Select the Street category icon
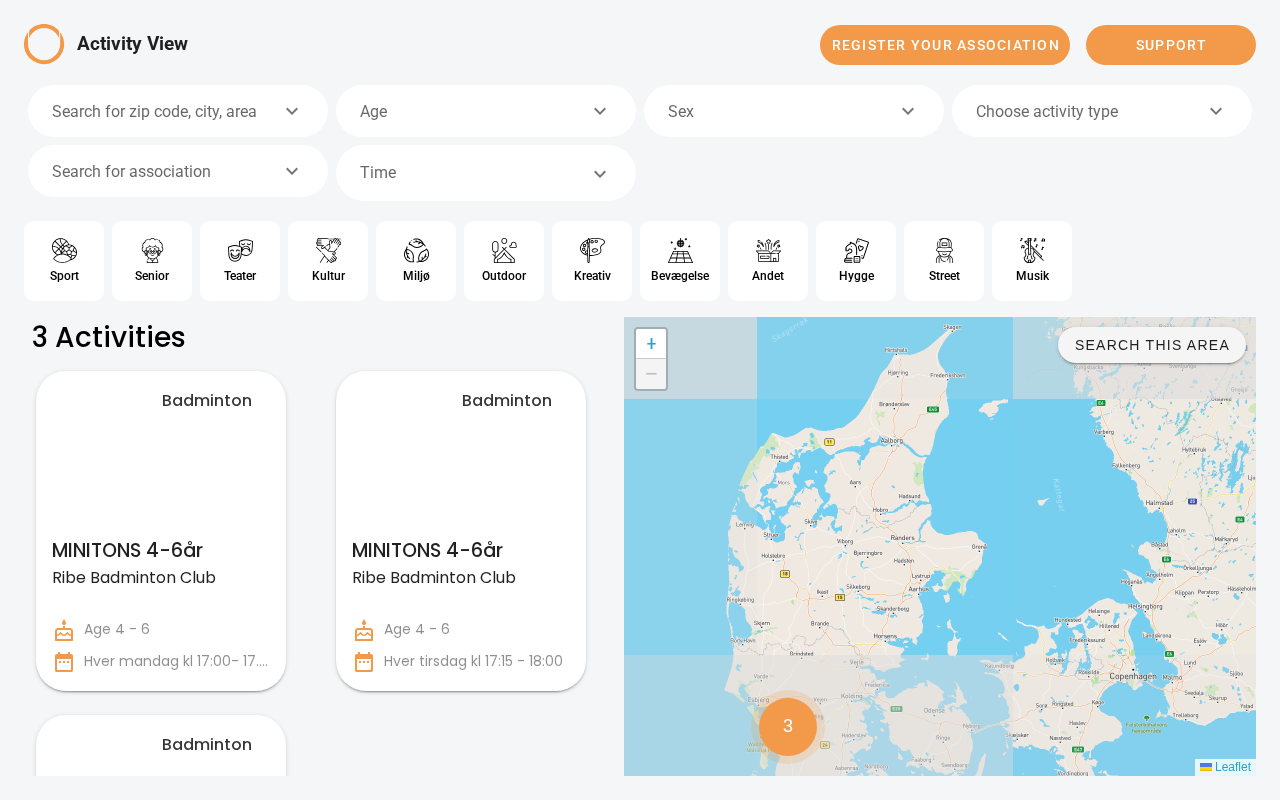 (944, 251)
